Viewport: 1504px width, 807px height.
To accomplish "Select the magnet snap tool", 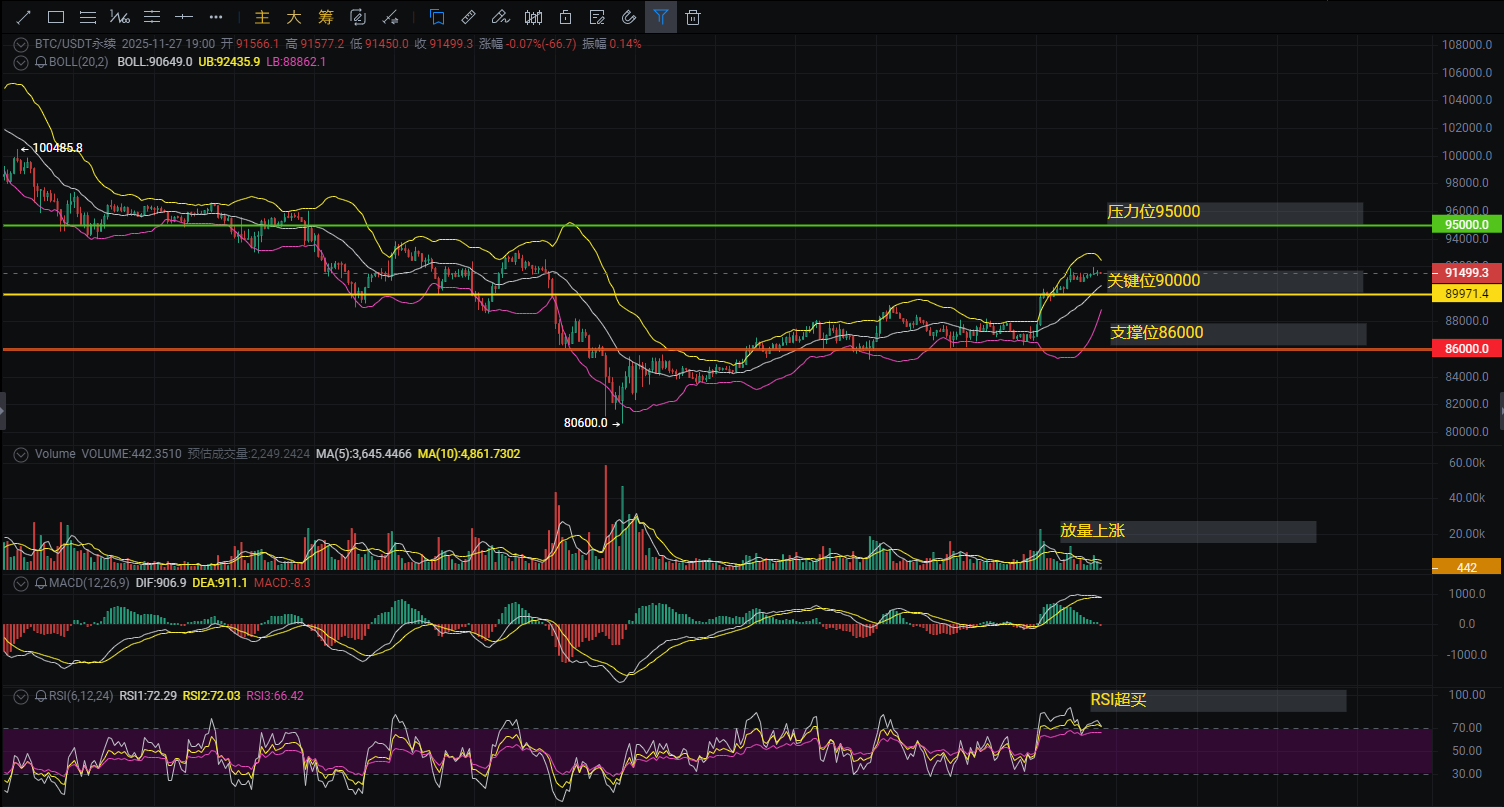I will (x=628, y=17).
